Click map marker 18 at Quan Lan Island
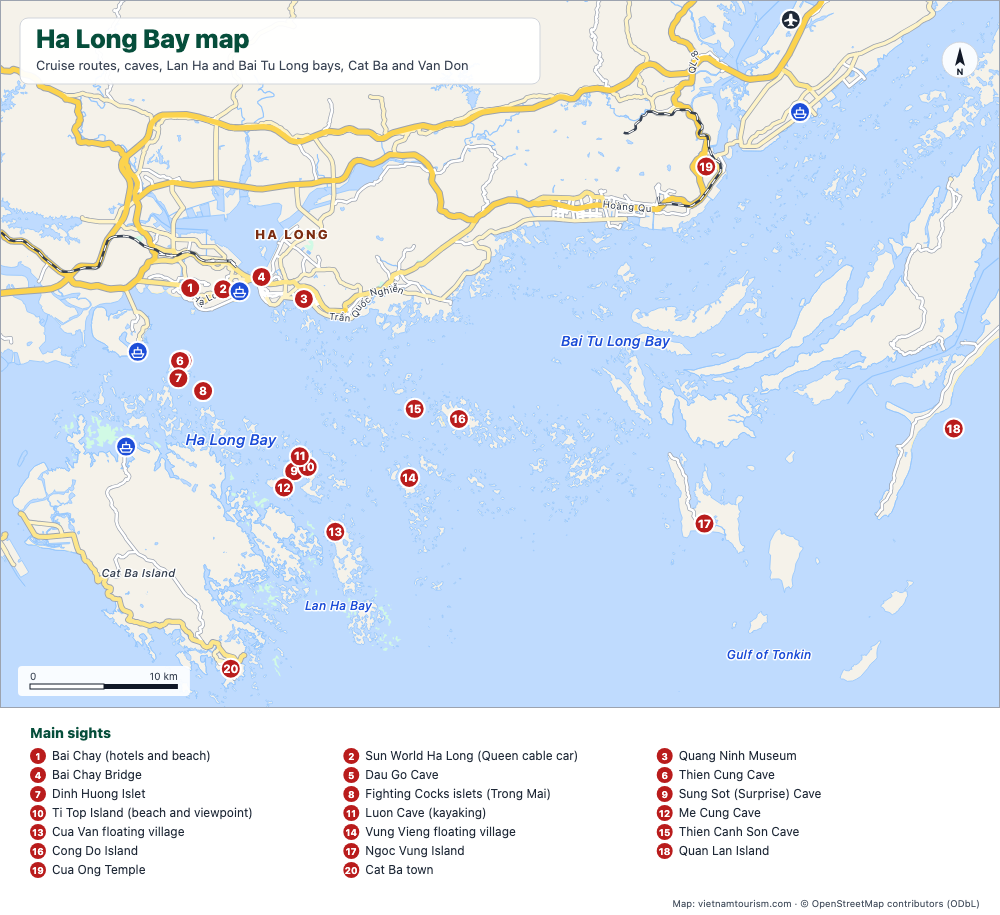Image resolution: width=1000 pixels, height=915 pixels. (953, 428)
